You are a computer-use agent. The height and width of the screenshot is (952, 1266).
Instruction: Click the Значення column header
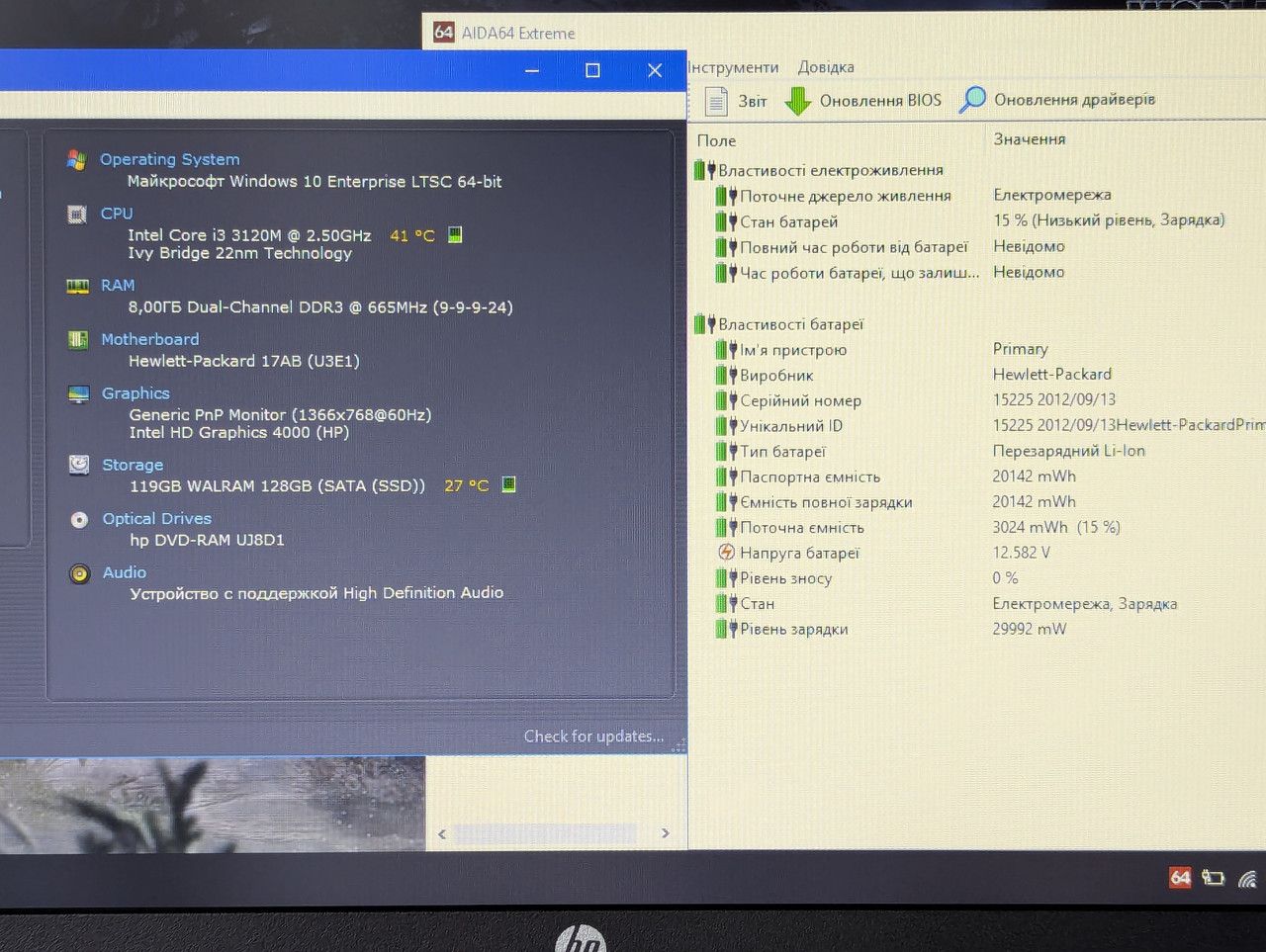pos(1030,139)
